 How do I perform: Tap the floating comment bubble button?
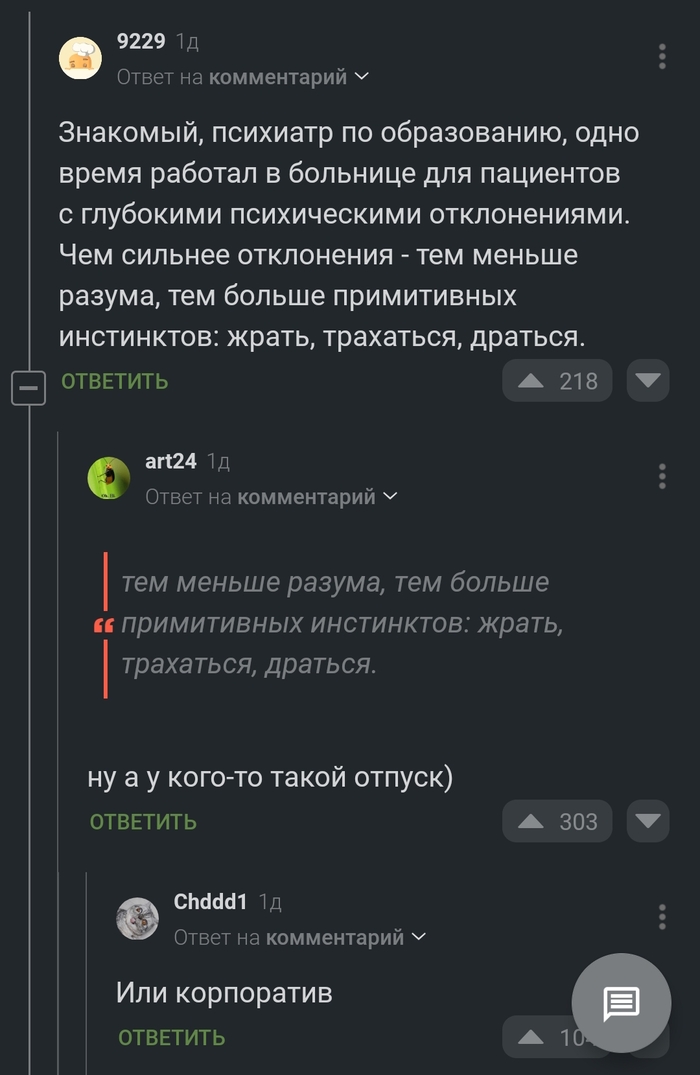pyautogui.click(x=621, y=1004)
